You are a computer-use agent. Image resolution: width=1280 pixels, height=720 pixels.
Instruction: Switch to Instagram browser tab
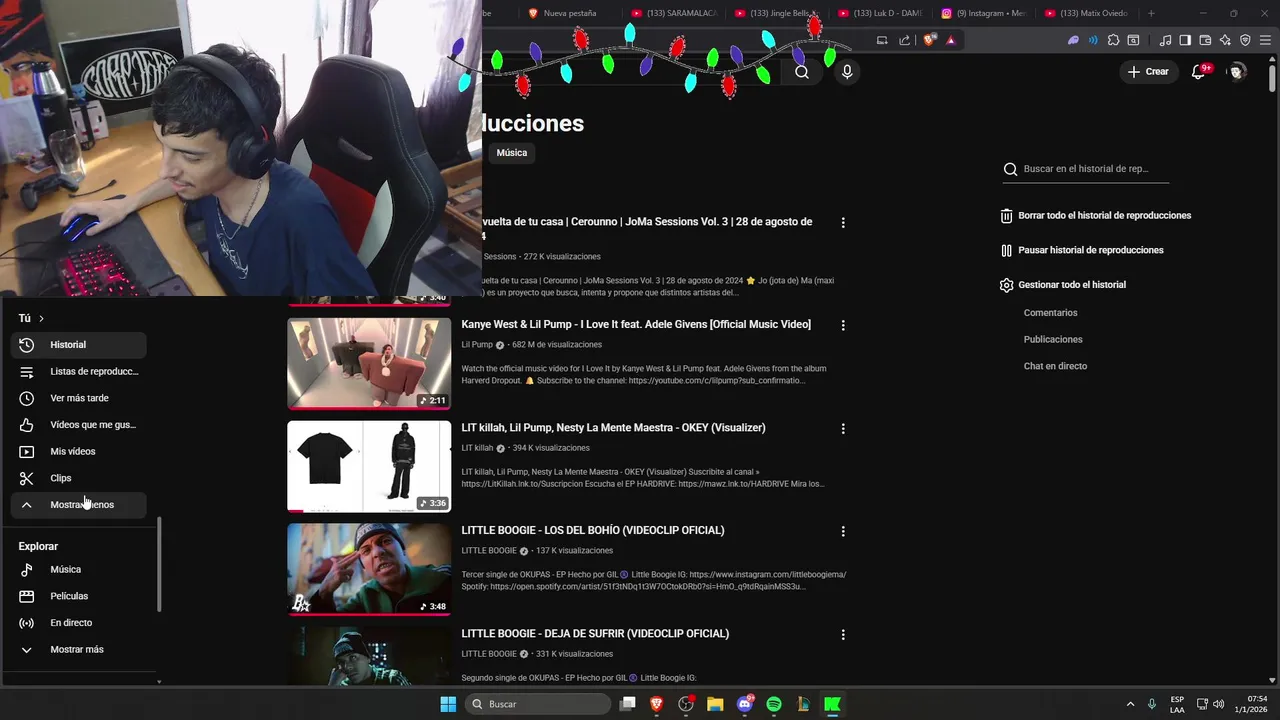[x=985, y=13]
